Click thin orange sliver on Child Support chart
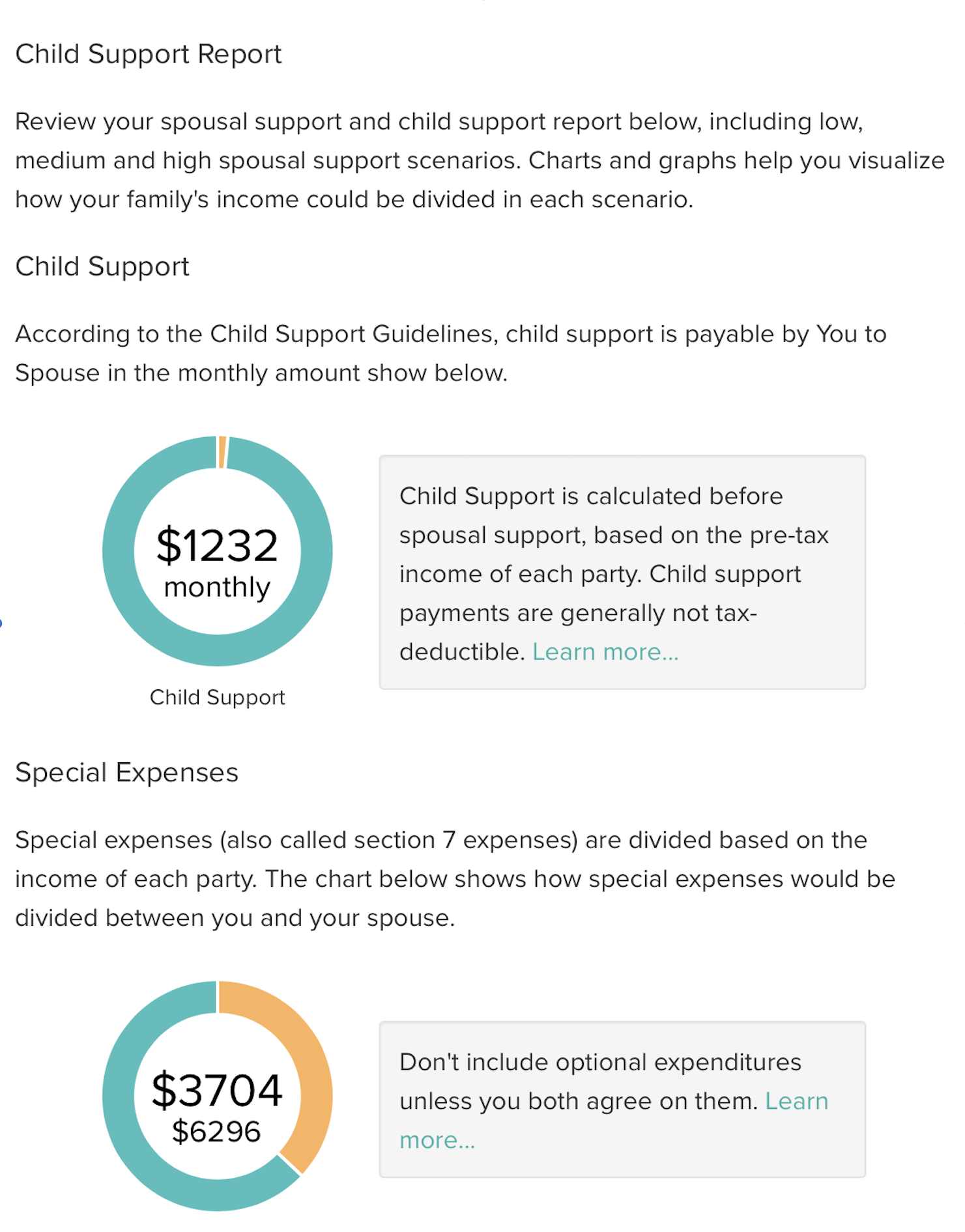The height and width of the screenshot is (1232, 965). click(222, 451)
